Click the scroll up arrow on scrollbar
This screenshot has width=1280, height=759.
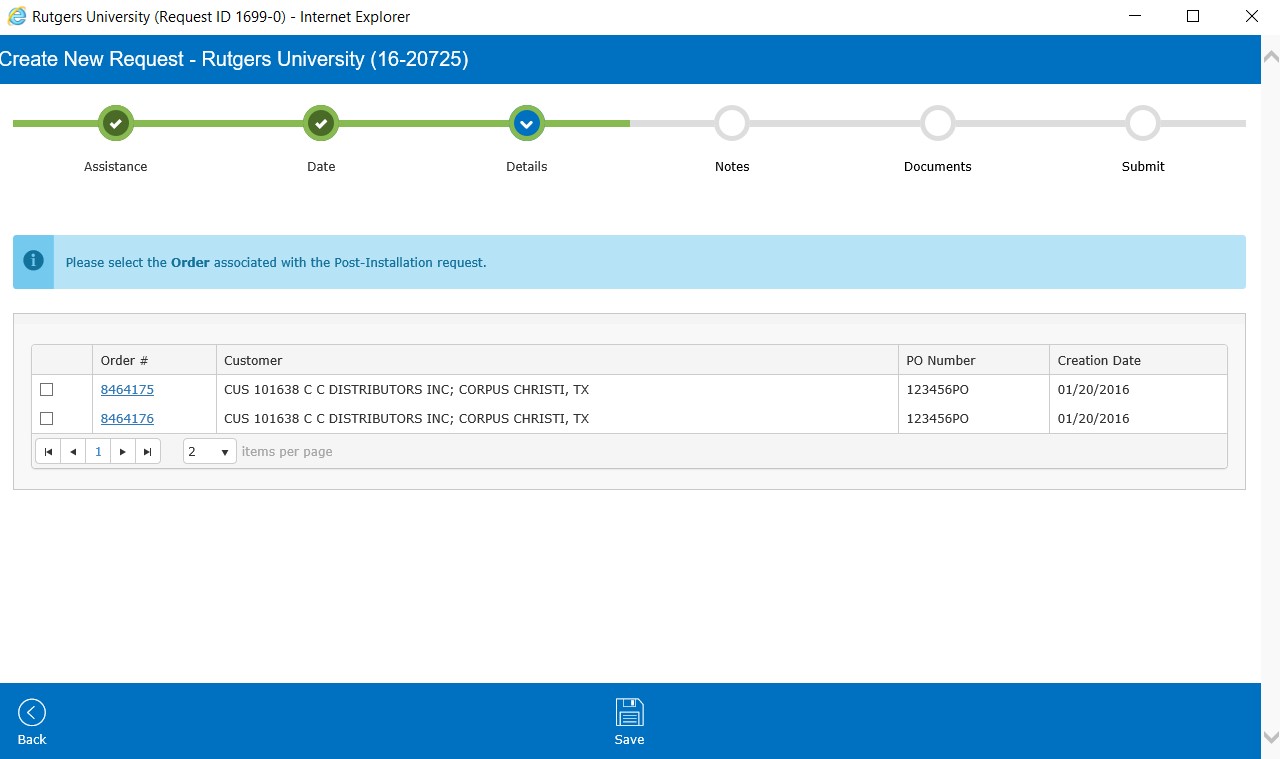[1271, 55]
